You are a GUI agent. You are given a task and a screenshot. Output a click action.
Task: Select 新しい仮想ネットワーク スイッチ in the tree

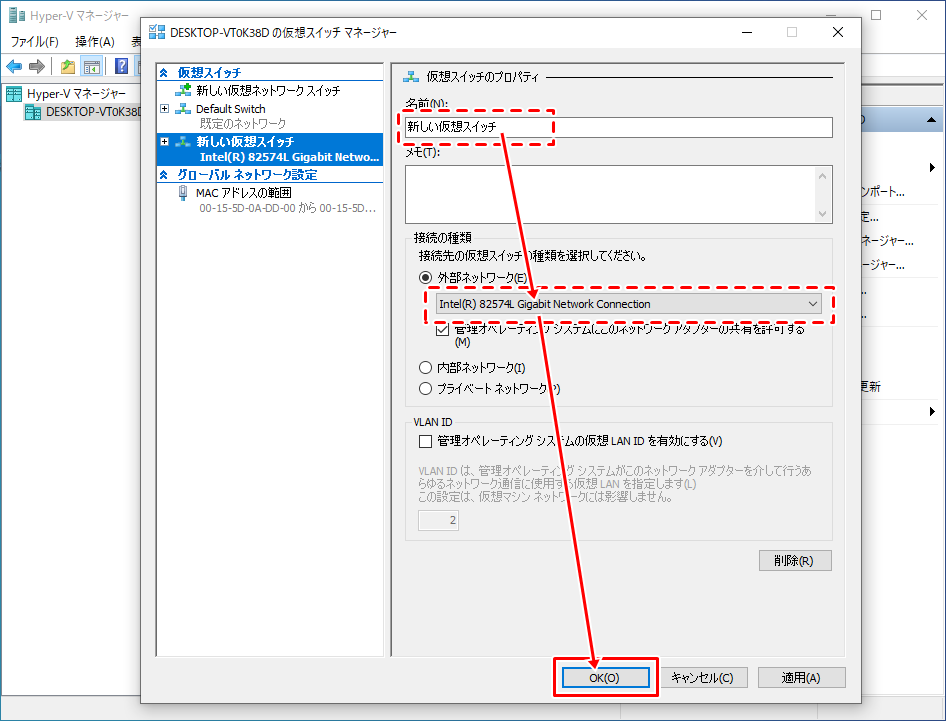(267, 91)
